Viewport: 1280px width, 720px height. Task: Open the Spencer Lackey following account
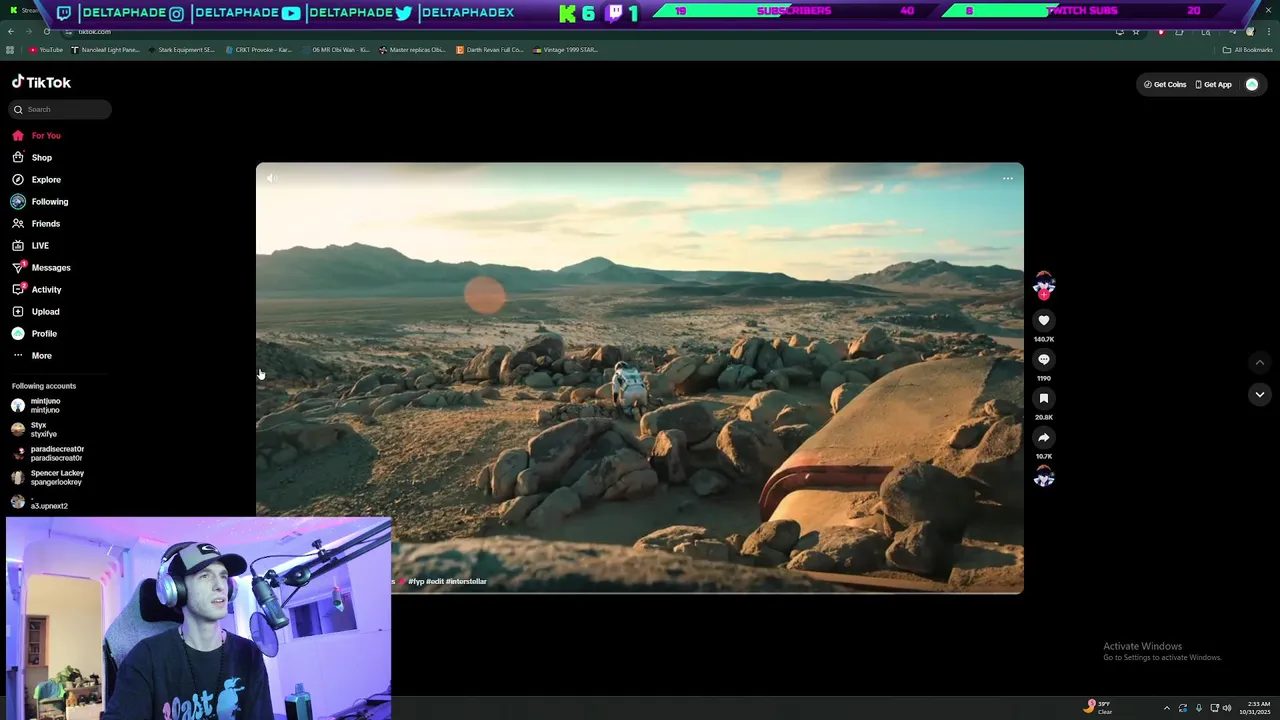coord(48,477)
